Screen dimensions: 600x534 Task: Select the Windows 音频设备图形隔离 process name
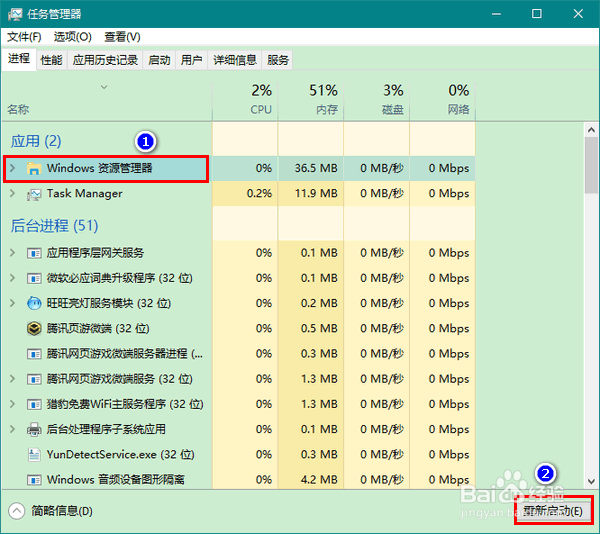pyautogui.click(x=116, y=480)
